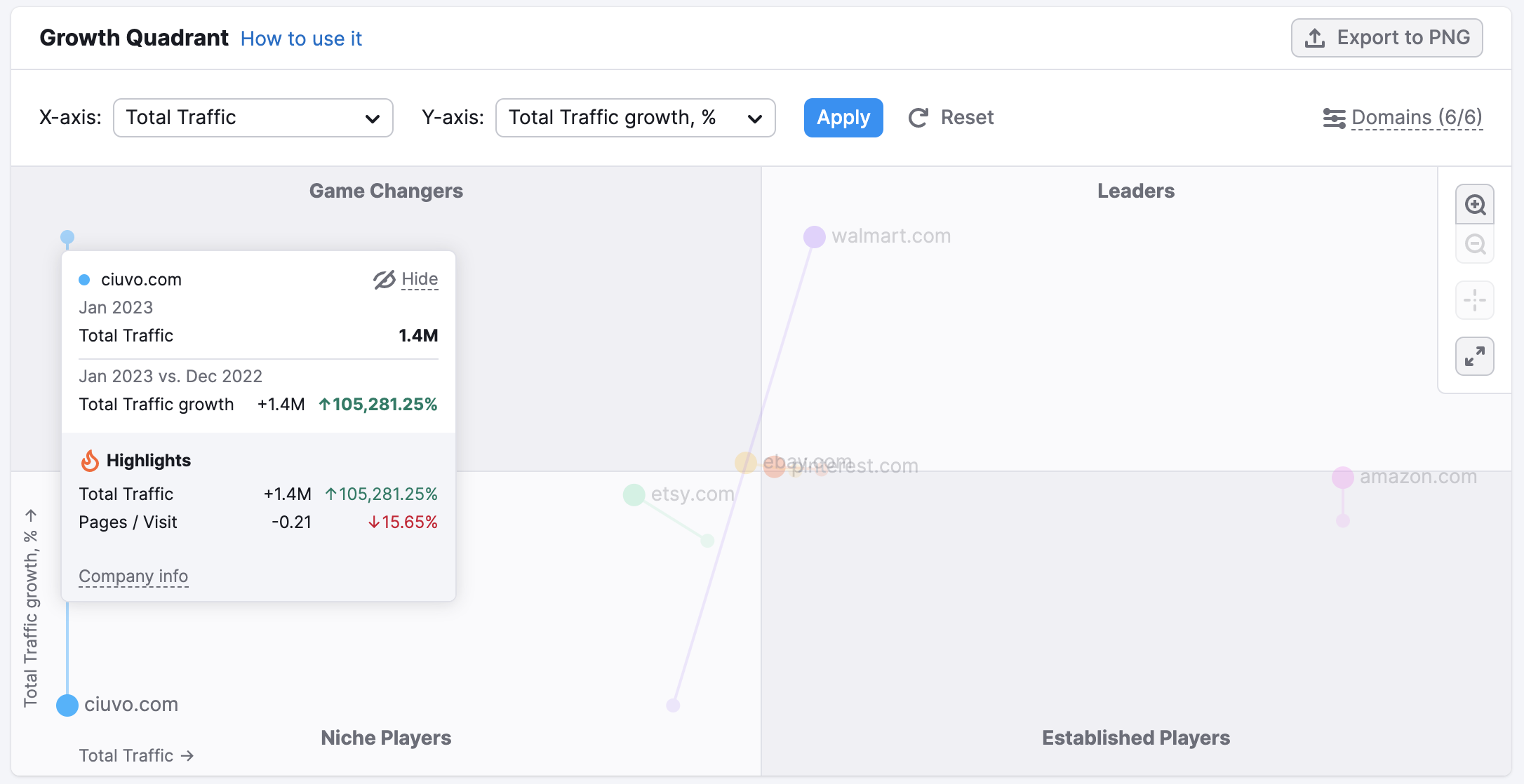Click the ciuvo.com large blue data point
Viewport: 1524px width, 784px height.
[67, 705]
